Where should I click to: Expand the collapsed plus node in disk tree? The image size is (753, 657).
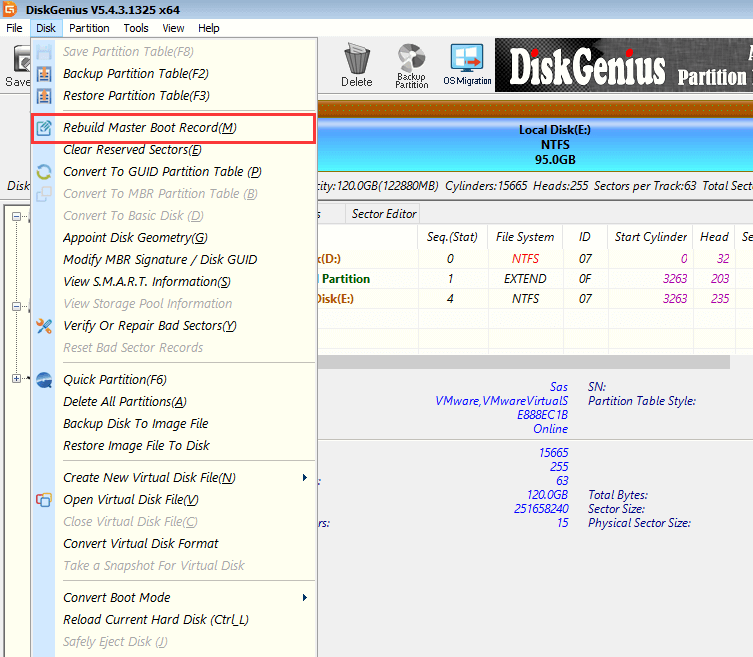[16, 378]
